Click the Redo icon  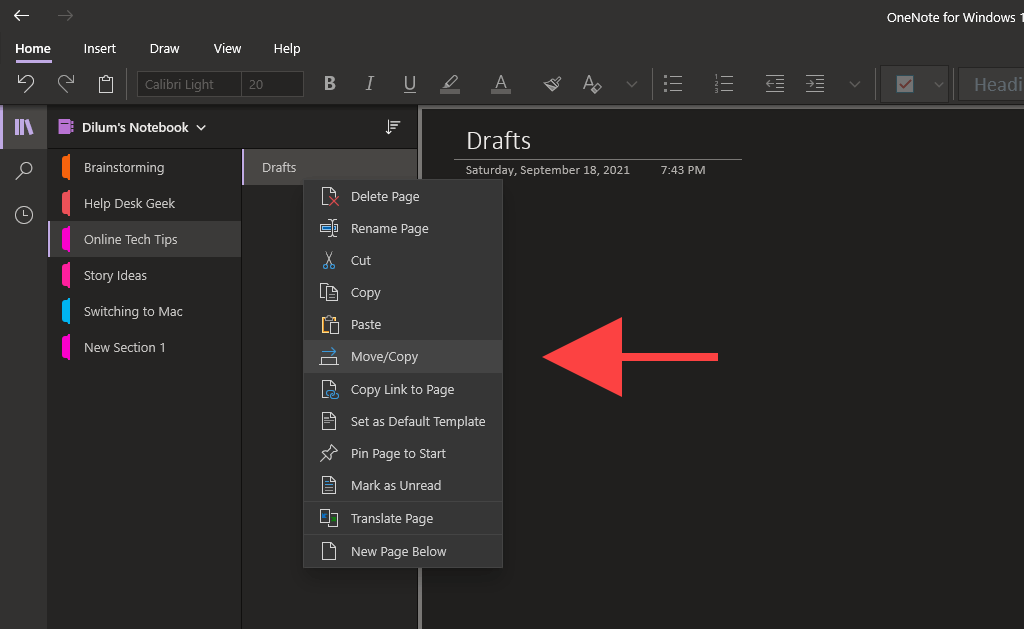click(65, 84)
